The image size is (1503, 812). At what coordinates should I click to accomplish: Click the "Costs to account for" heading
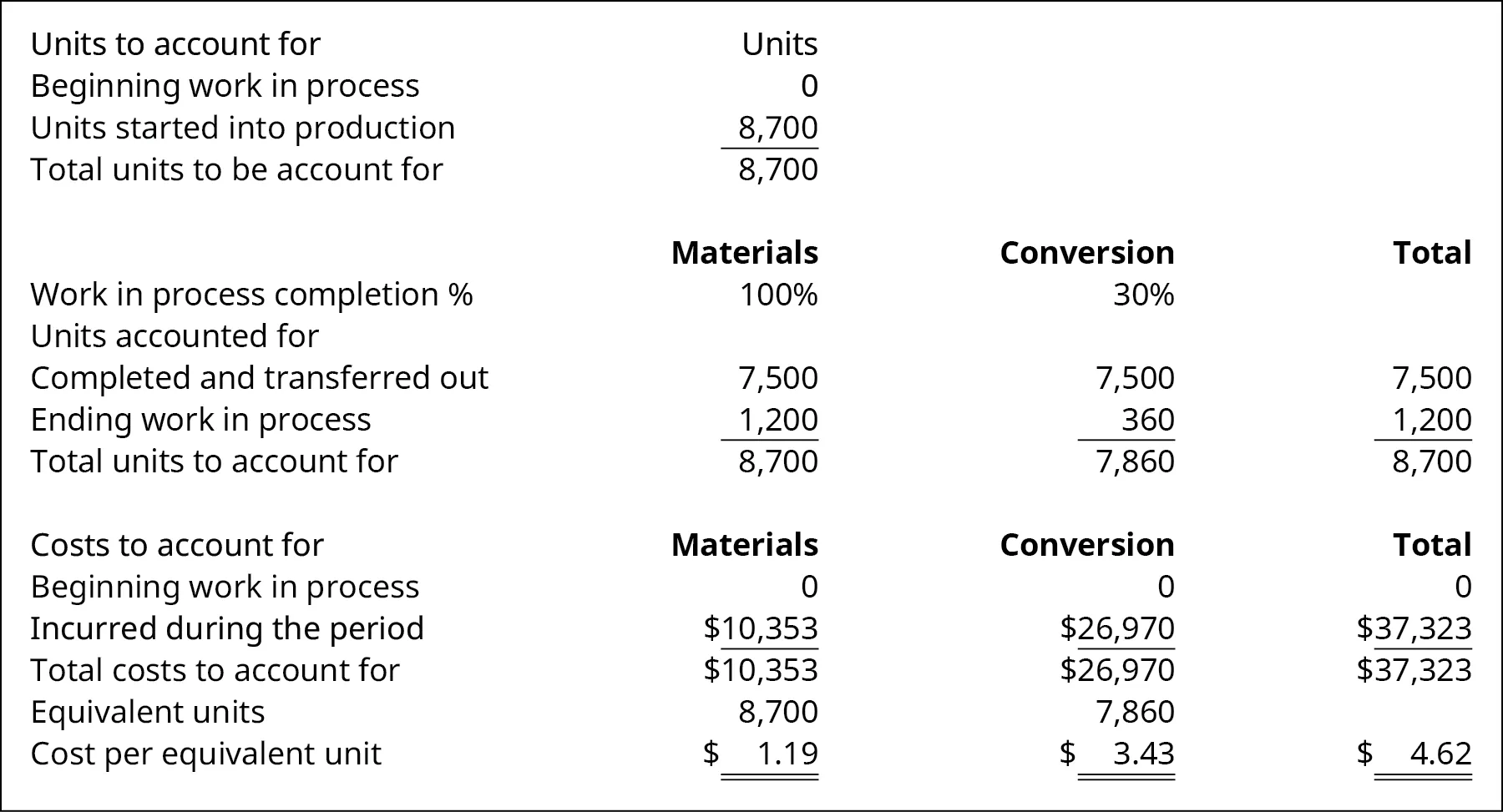[177, 545]
